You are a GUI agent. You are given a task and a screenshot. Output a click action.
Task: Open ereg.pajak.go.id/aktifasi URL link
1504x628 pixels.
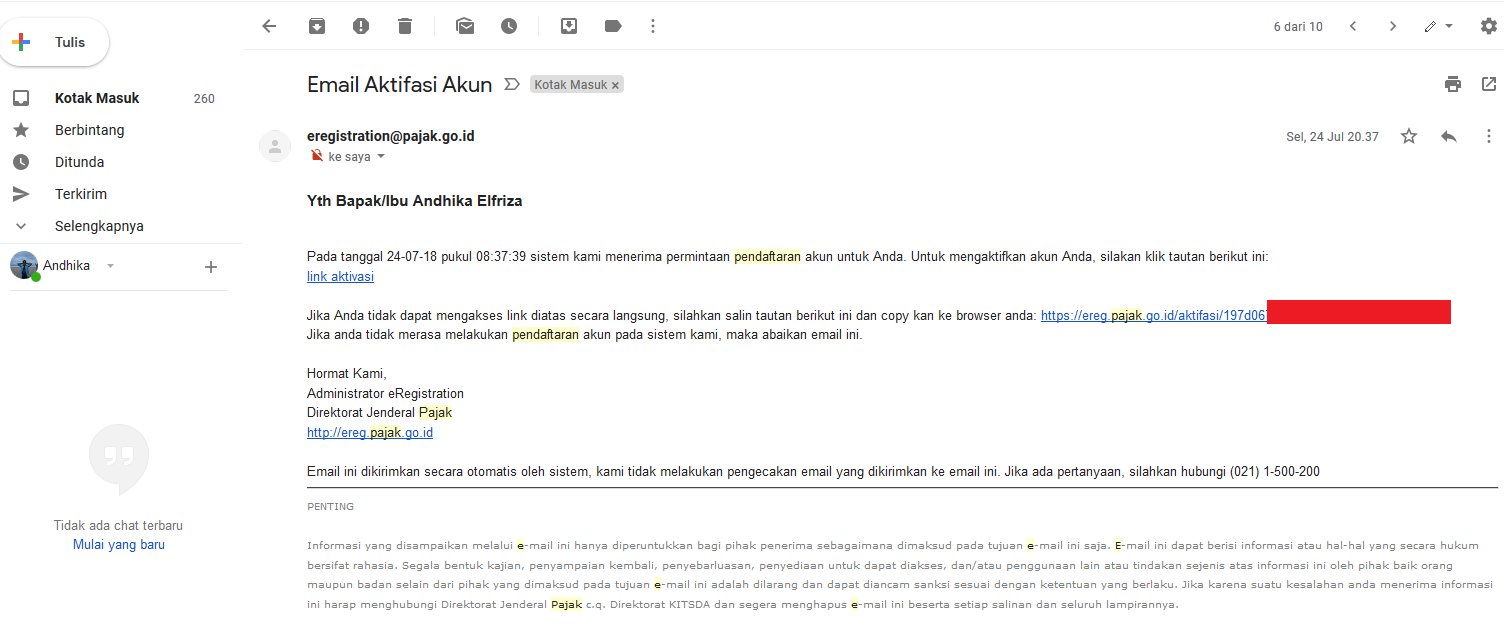pyautogui.click(x=1154, y=315)
